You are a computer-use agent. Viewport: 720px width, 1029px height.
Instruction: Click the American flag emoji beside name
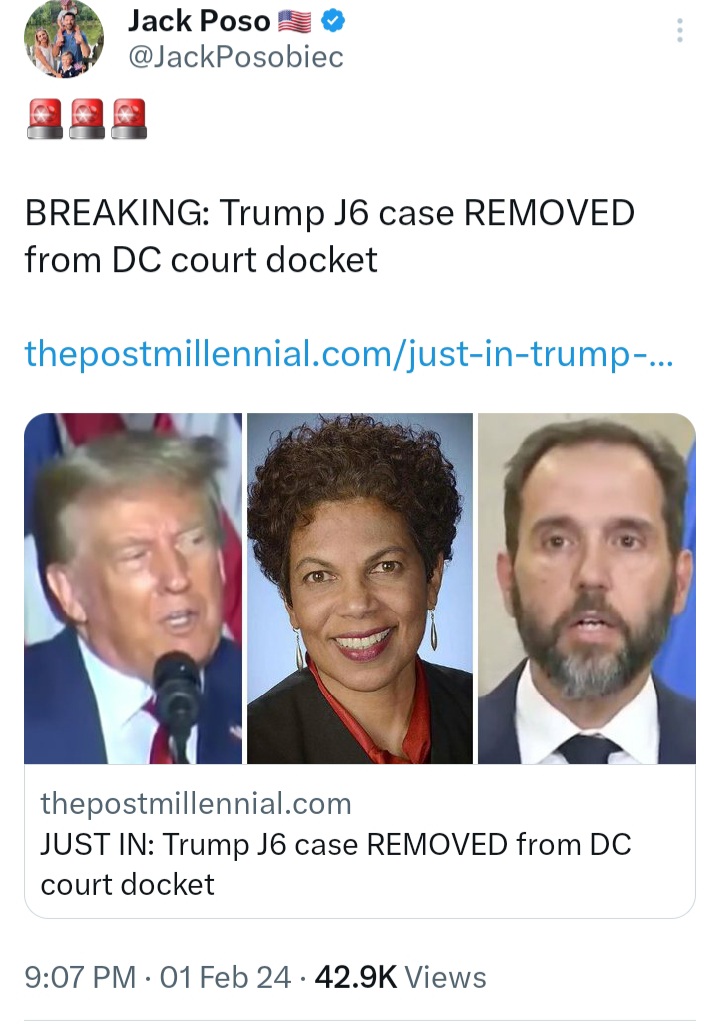(295, 22)
